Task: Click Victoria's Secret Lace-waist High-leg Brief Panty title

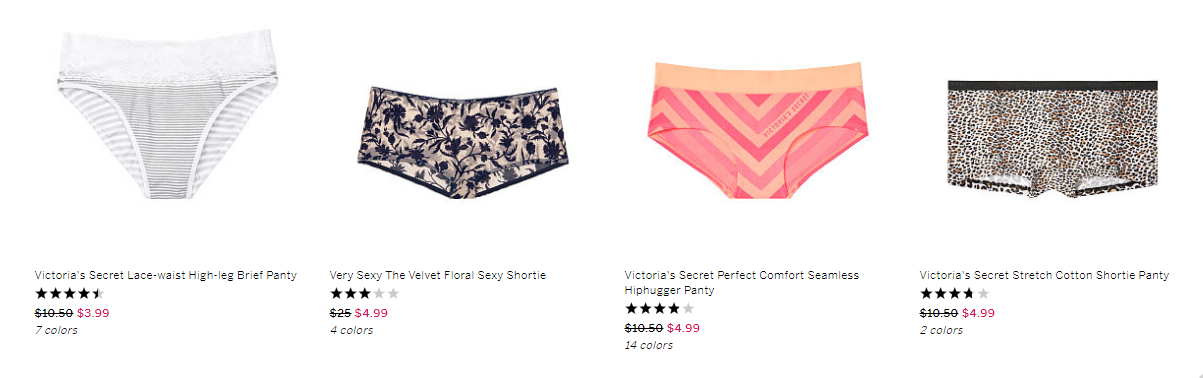Action: (x=166, y=275)
